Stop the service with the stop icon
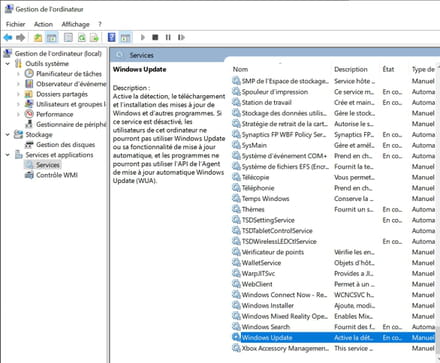Screen dimensions: 440x363 coord(155,37)
